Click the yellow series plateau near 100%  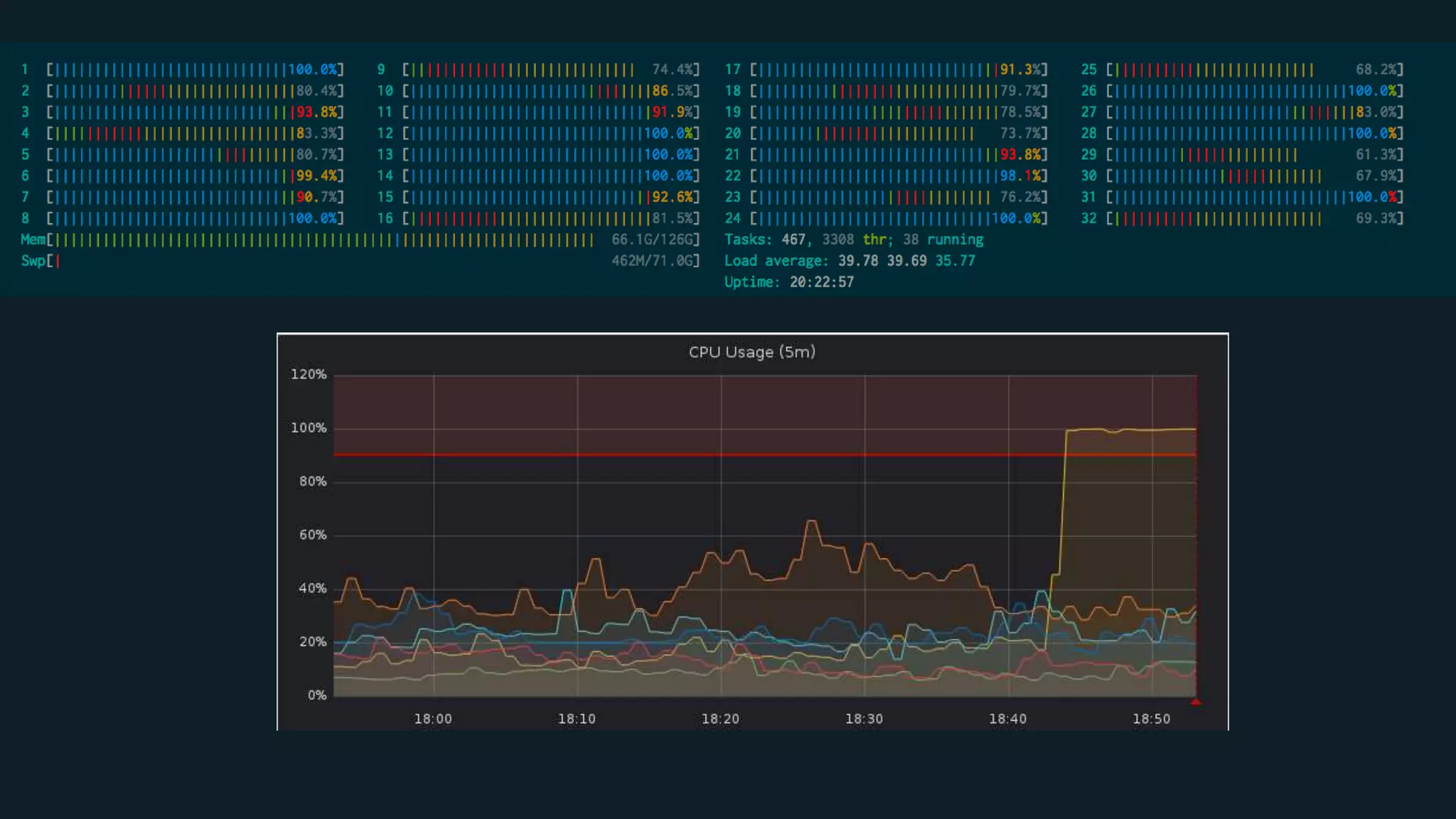click(x=1137, y=429)
